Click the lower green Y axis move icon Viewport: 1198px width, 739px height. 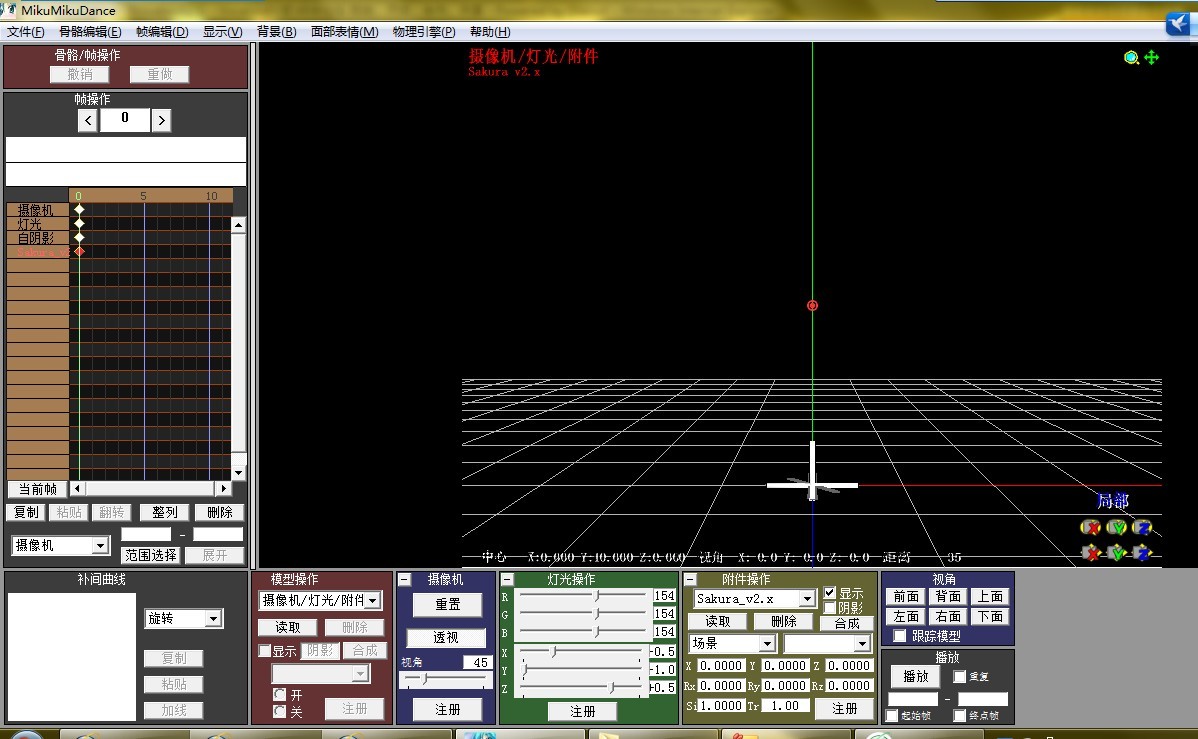point(1116,552)
